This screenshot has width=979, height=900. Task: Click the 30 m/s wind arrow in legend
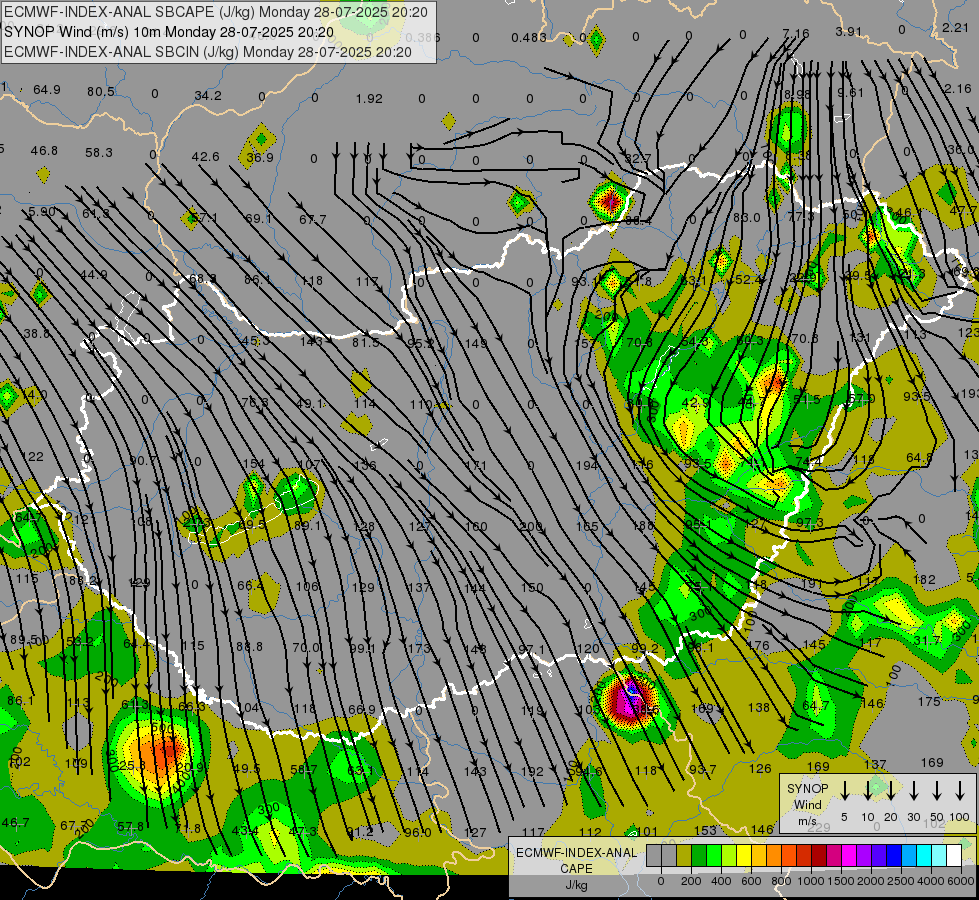913,791
